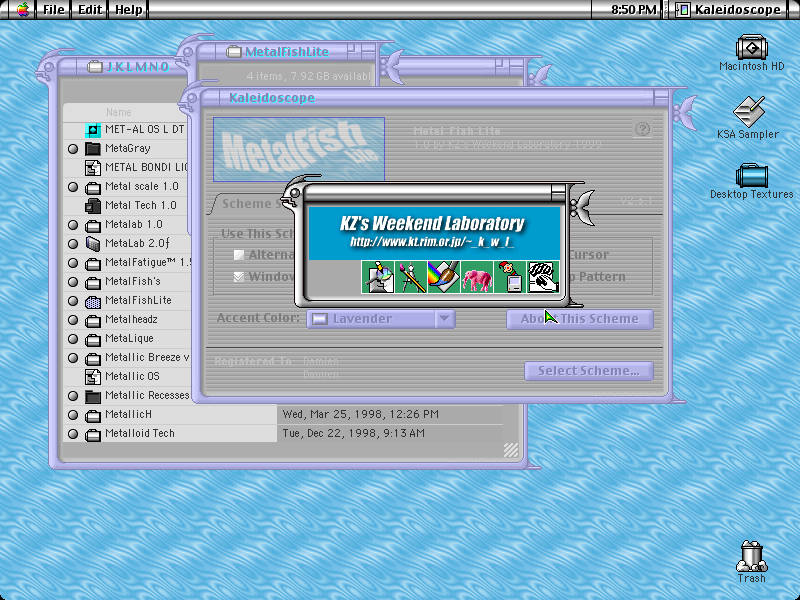The height and width of the screenshot is (600, 800).
Task: Select the Scheme tab in Kaleidoscope
Action: 250,204
